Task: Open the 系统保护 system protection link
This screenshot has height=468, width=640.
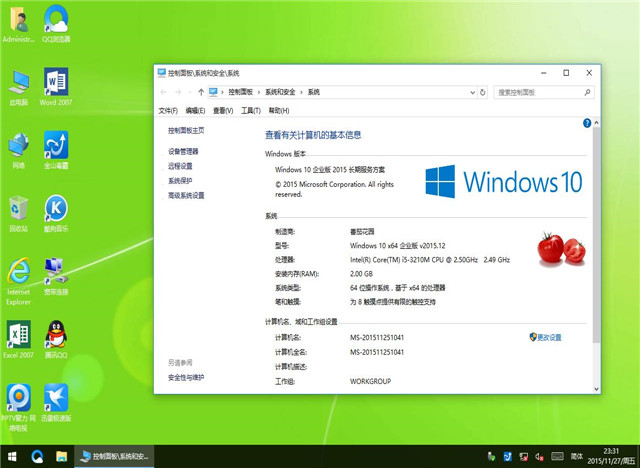Action: click(x=180, y=181)
